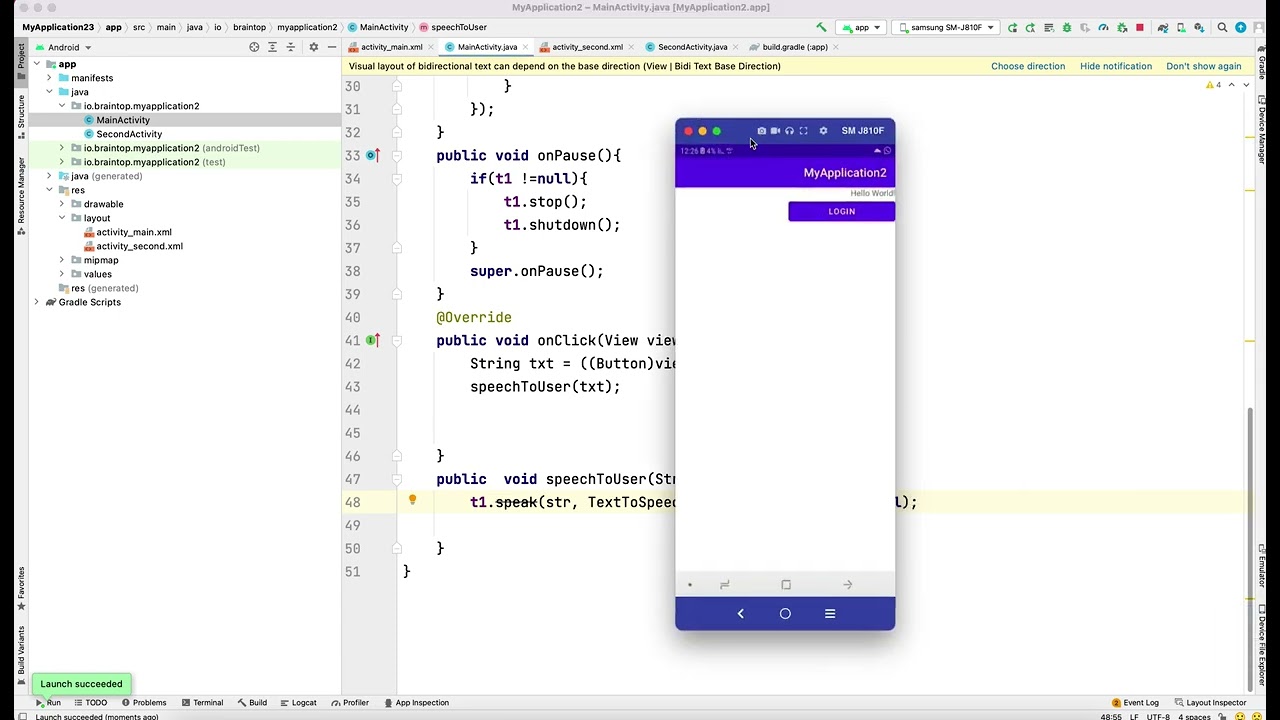Image resolution: width=1280 pixels, height=720 pixels.
Task: Open the samsung SM-J810F device dropdown
Action: (945, 27)
